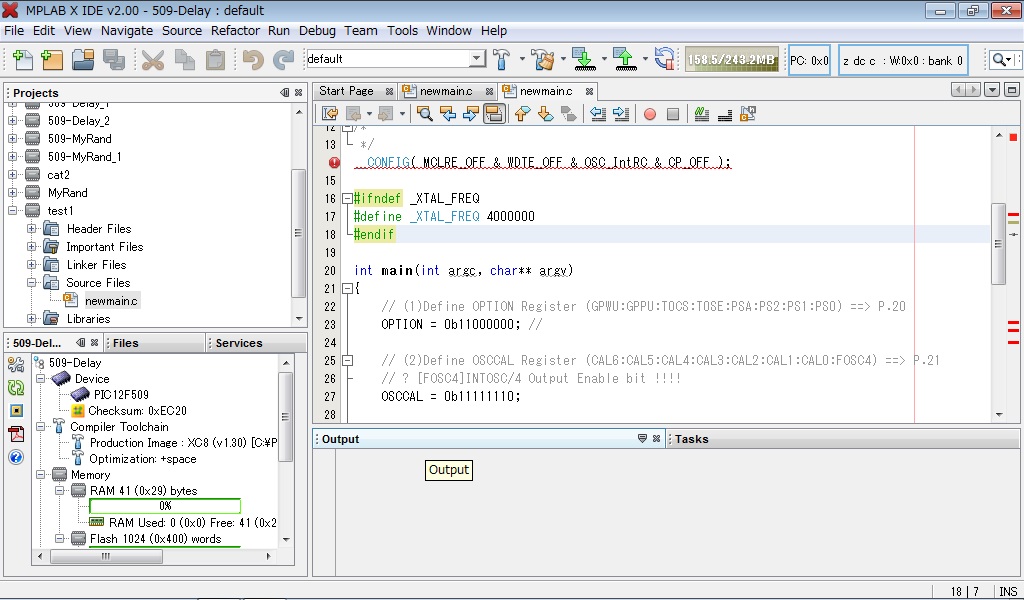Click the Make and Program Device icon
This screenshot has height=600, width=1024.
583,60
